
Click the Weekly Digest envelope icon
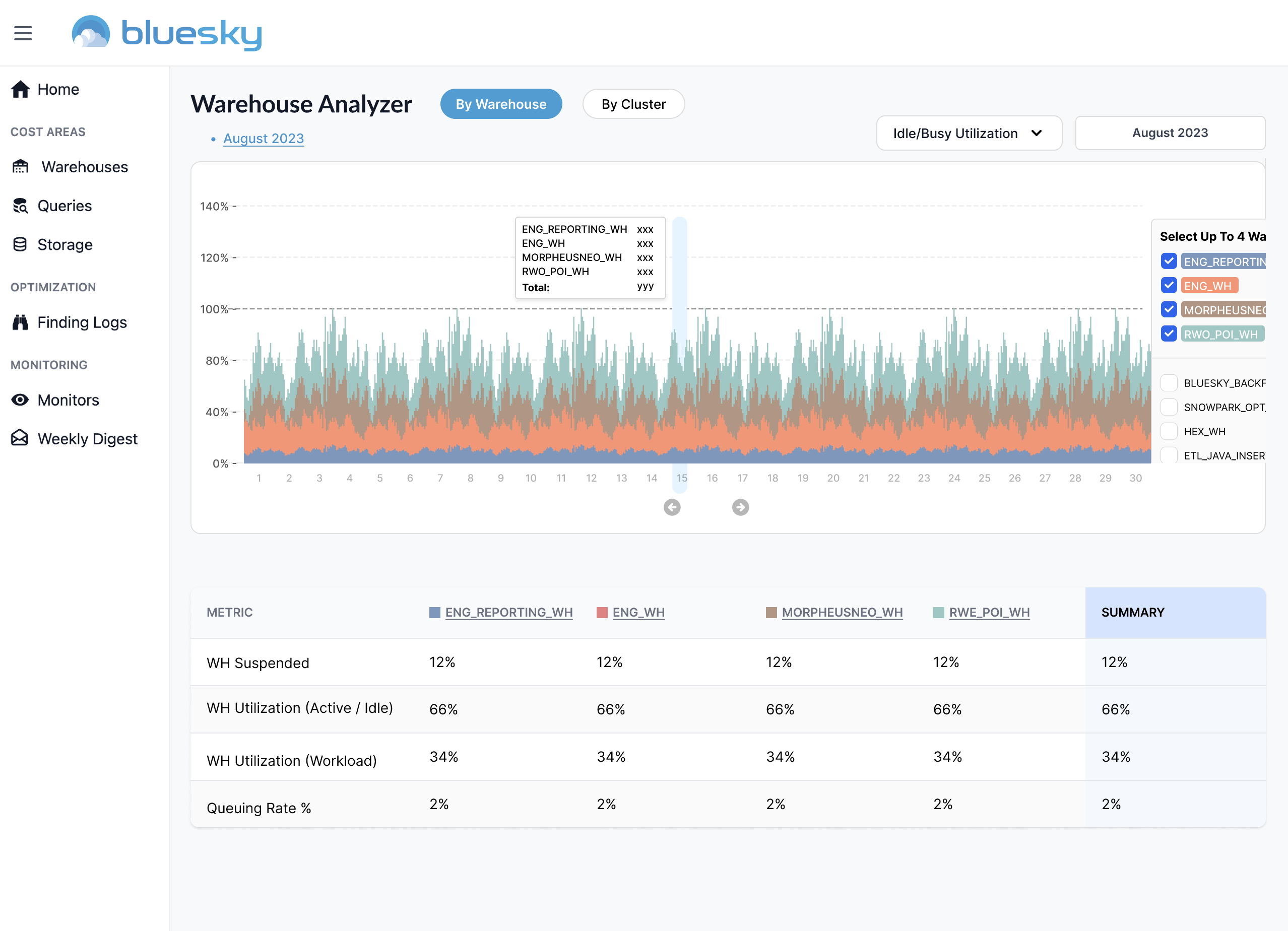[20, 438]
